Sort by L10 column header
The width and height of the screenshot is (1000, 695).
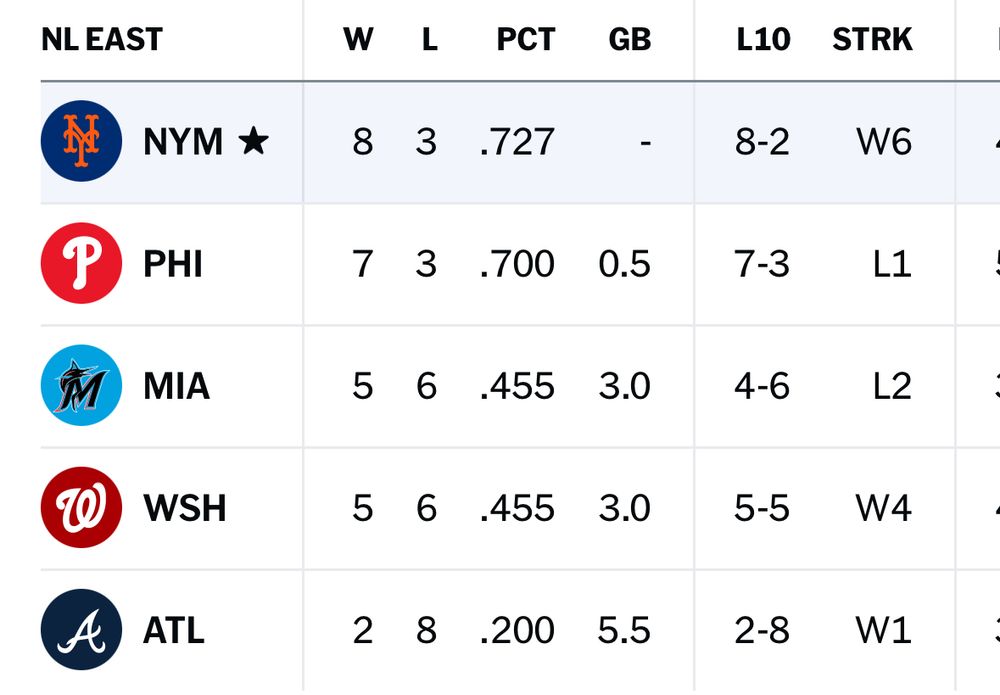[x=763, y=39]
